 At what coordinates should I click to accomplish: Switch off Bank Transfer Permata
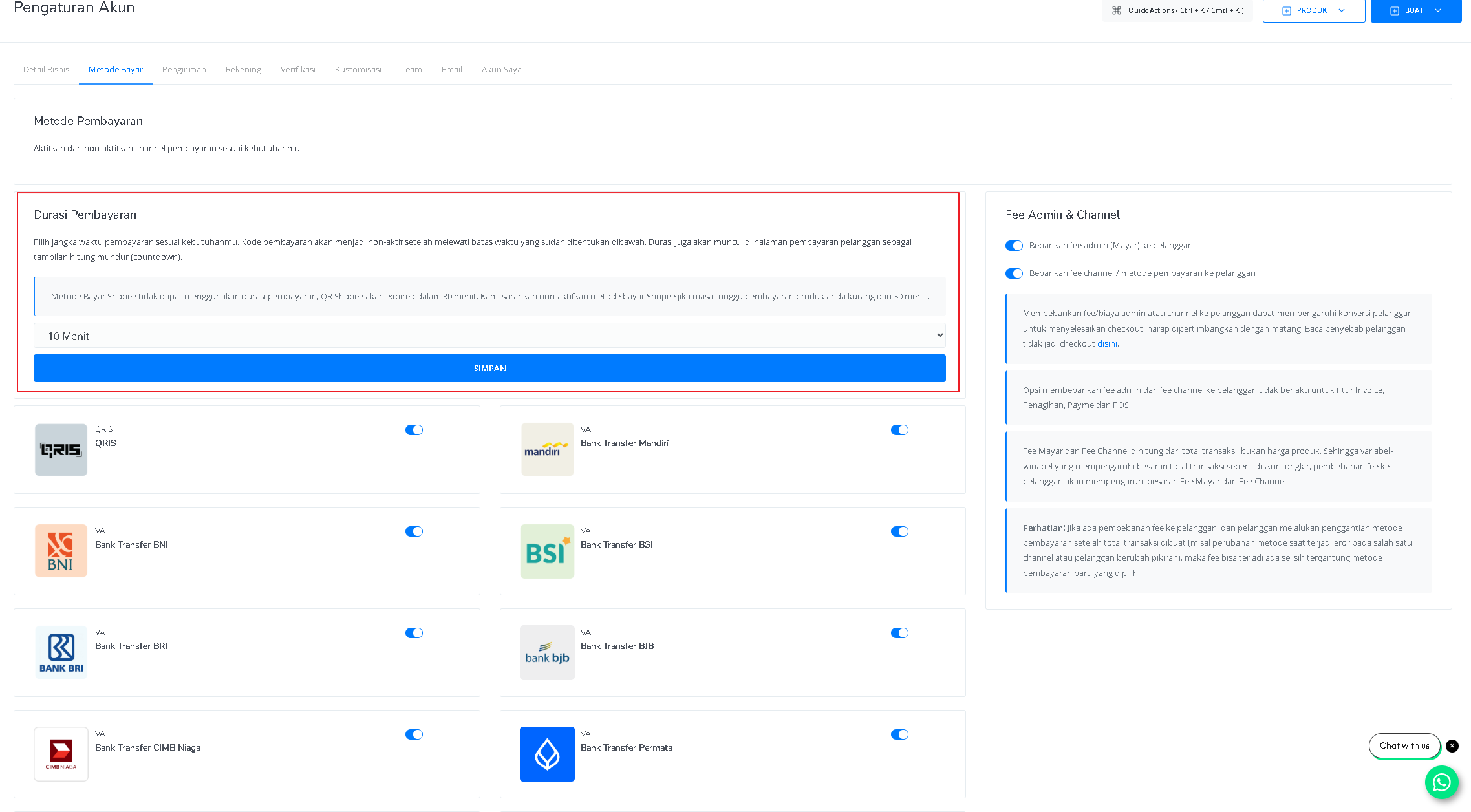coord(899,734)
